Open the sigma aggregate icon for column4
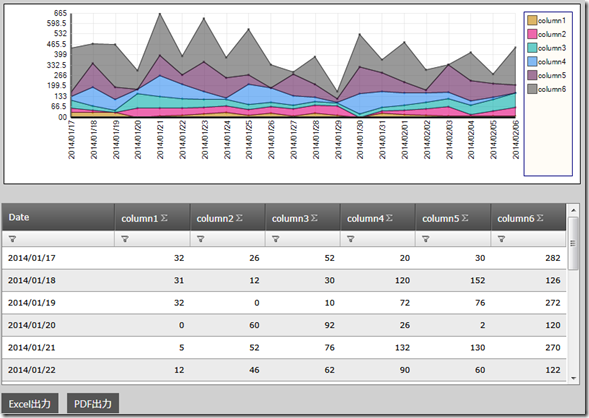589x418 pixels. (x=390, y=218)
